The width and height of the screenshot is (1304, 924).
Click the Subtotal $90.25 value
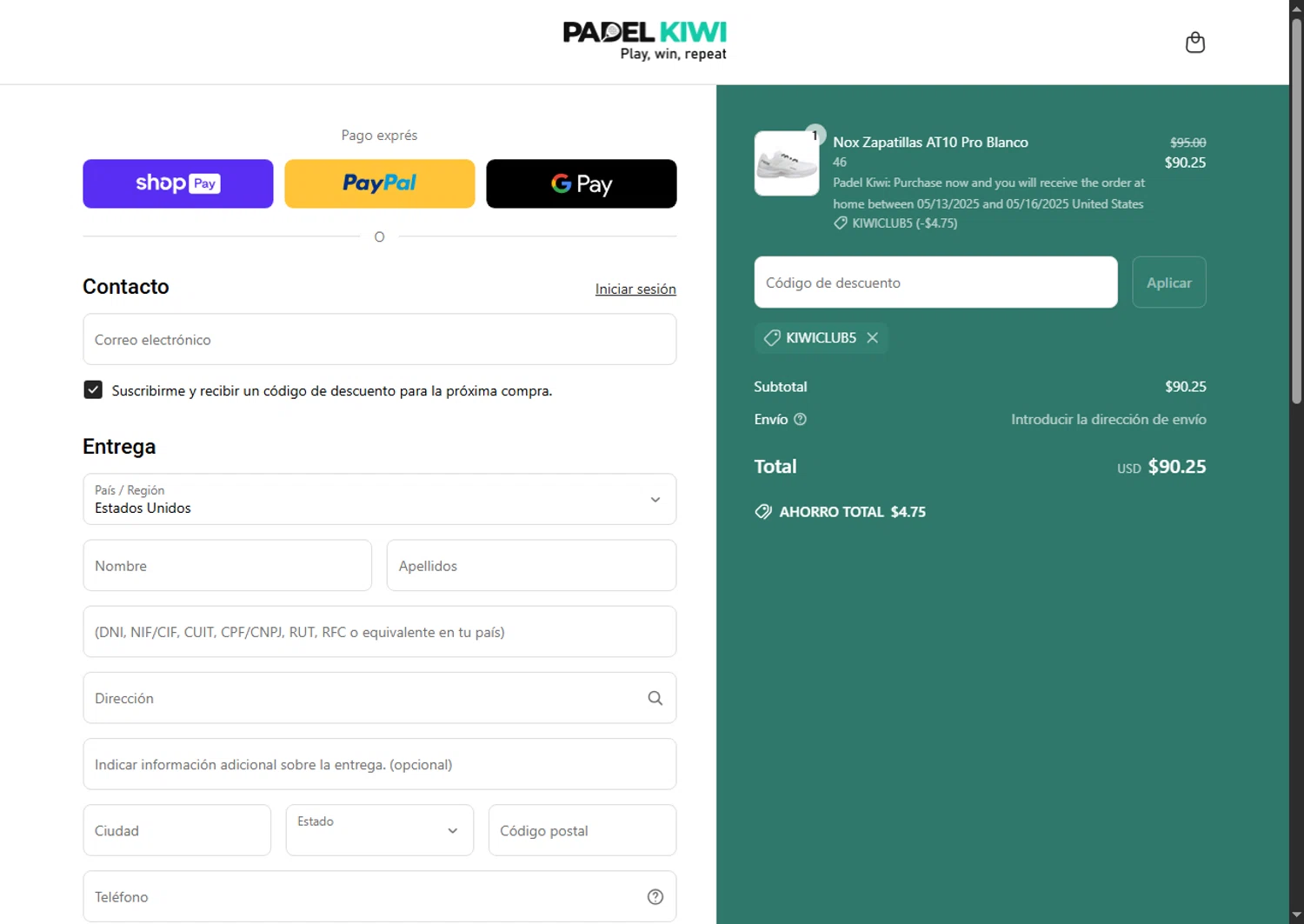(1186, 386)
